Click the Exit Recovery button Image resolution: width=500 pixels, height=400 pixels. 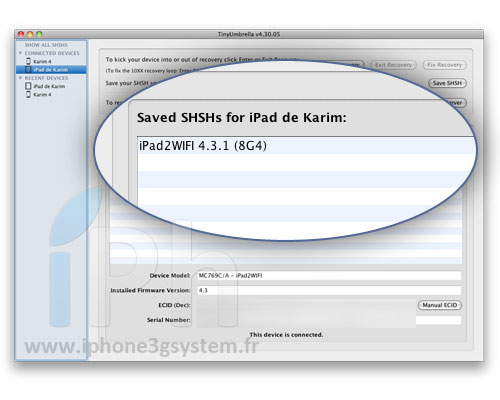pos(393,65)
